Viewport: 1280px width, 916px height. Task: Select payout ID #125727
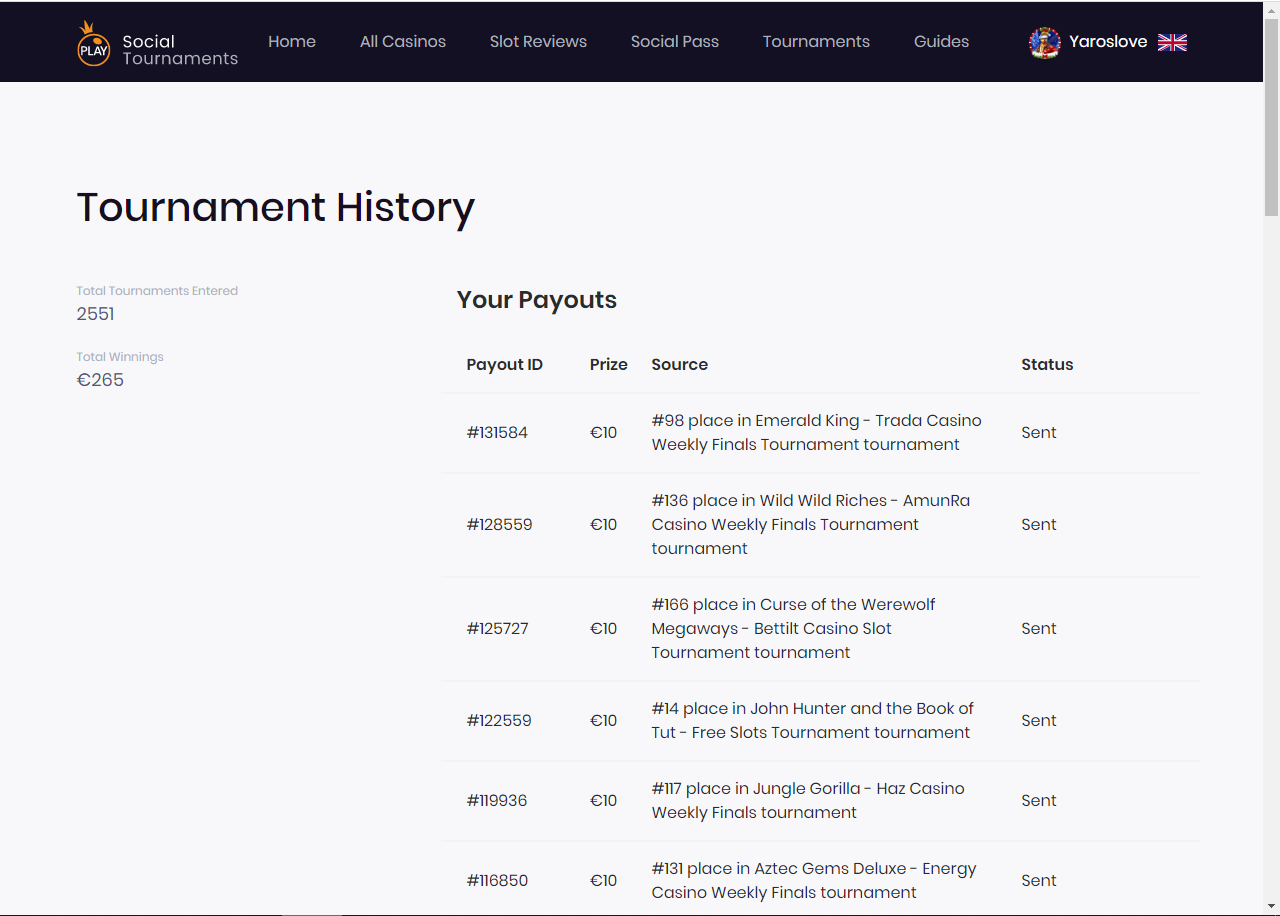(497, 629)
